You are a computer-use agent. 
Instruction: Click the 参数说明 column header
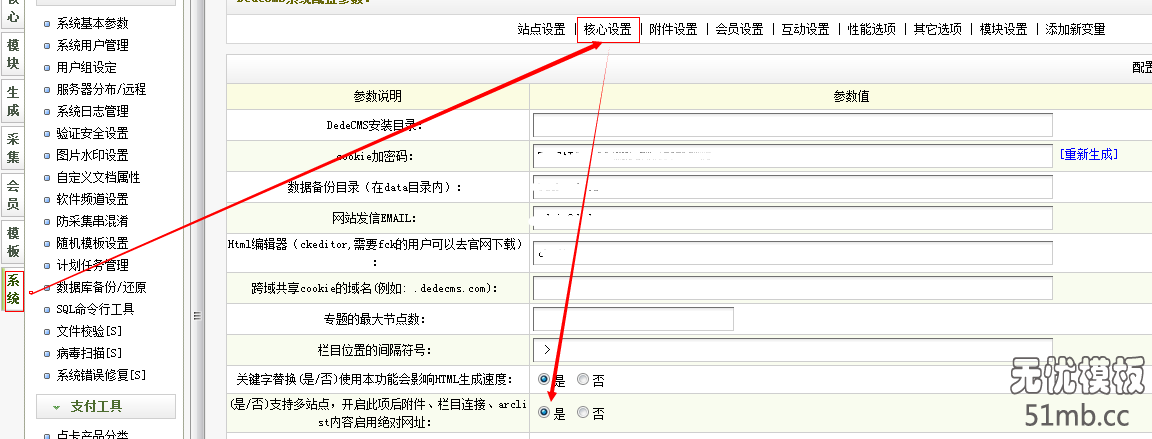click(378, 97)
